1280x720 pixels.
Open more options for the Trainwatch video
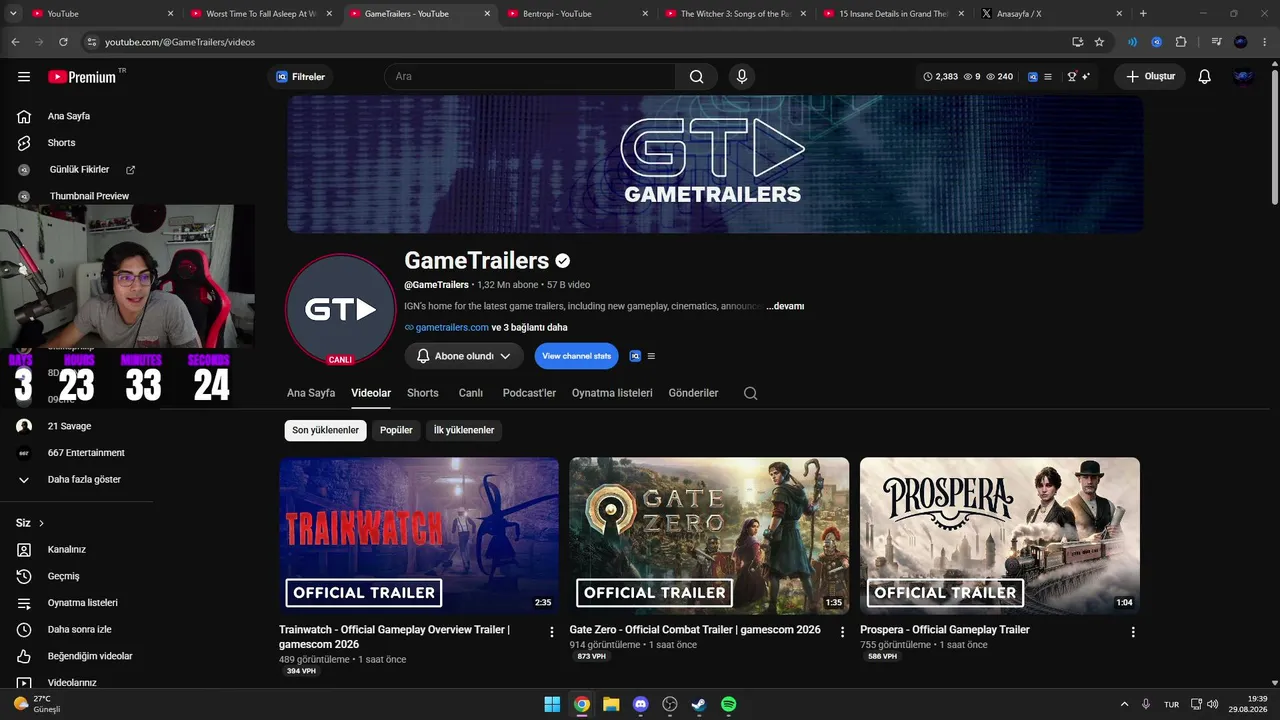coord(552,632)
